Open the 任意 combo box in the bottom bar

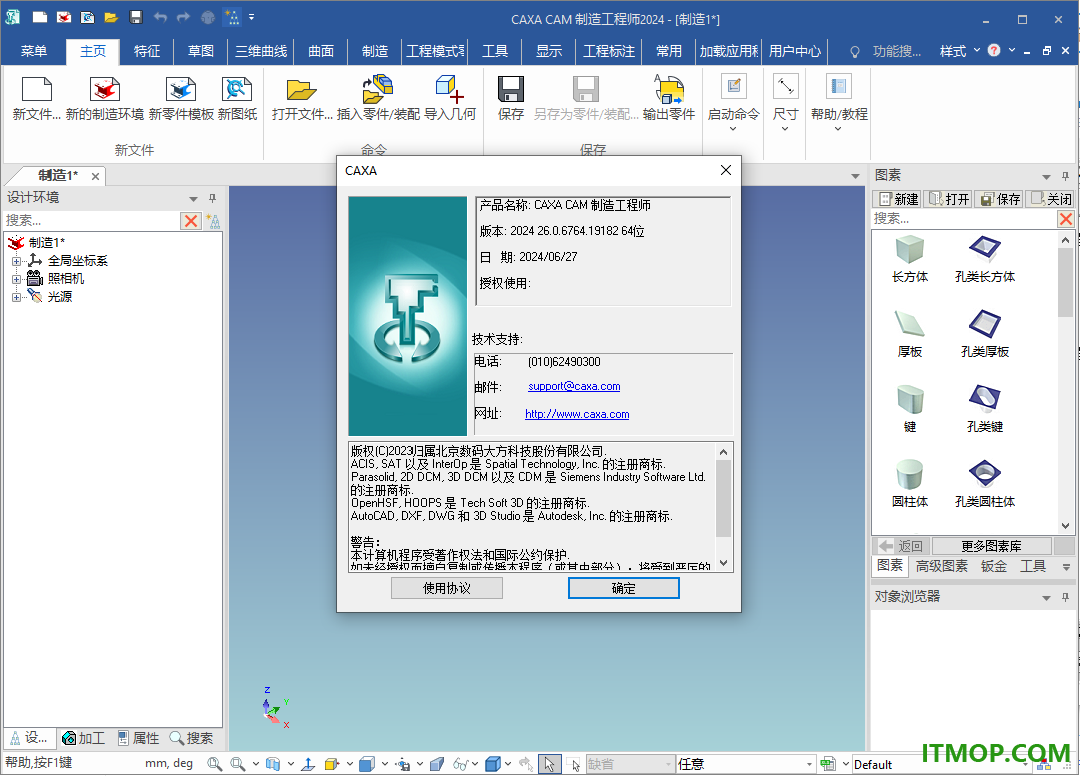pos(745,764)
